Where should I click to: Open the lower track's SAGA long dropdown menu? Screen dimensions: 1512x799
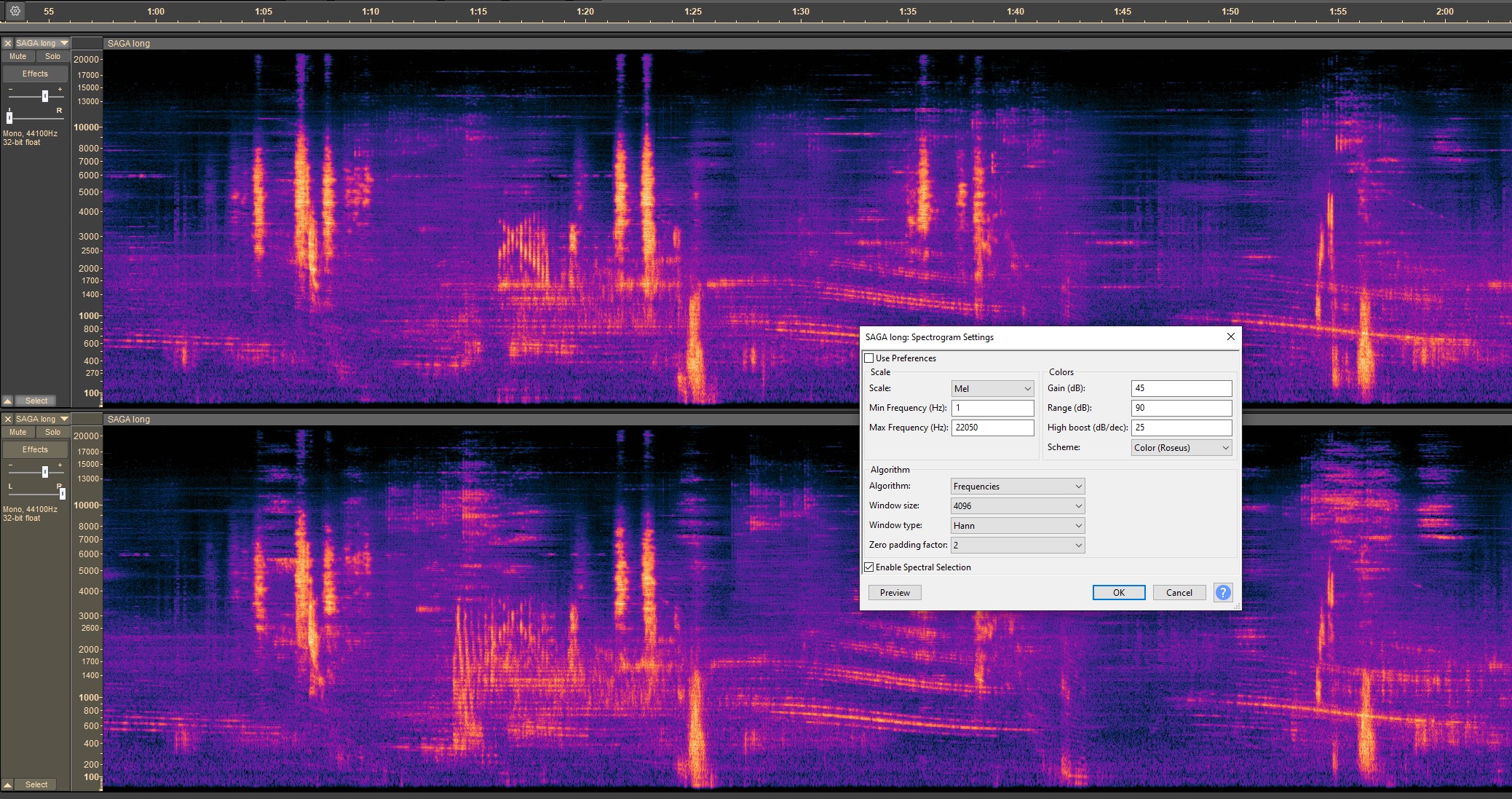click(x=42, y=419)
